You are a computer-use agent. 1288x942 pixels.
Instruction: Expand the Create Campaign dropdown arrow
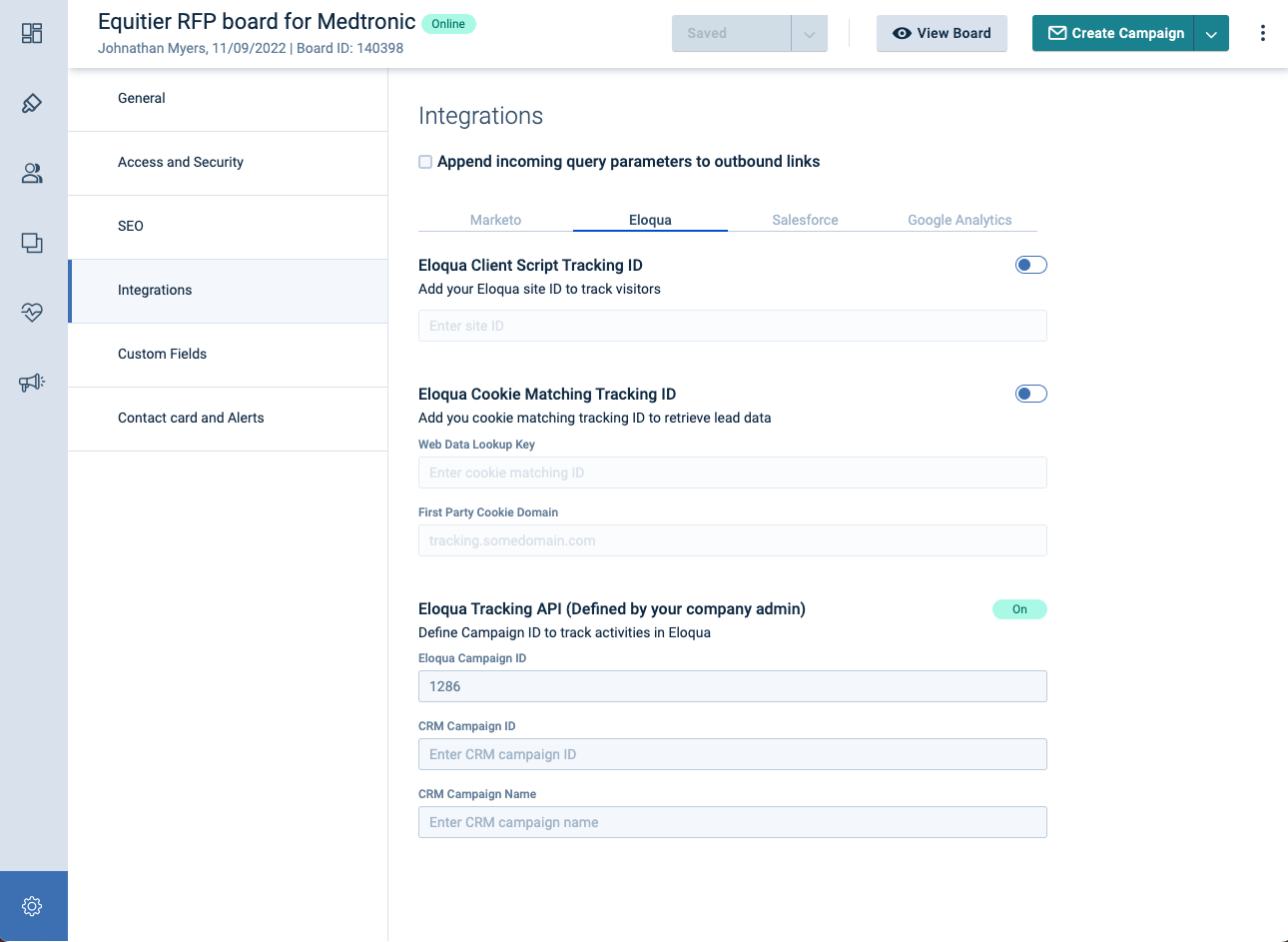1211,34
